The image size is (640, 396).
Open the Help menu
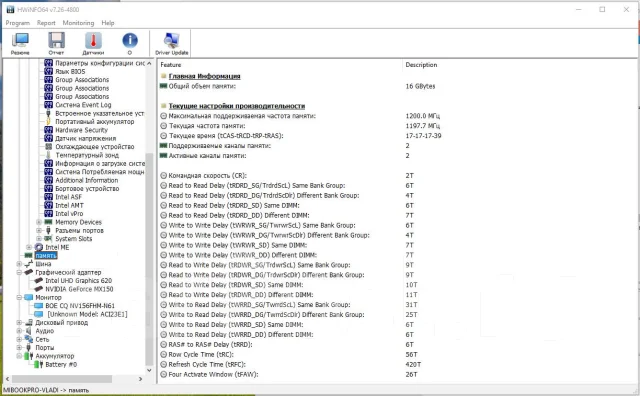point(108,23)
